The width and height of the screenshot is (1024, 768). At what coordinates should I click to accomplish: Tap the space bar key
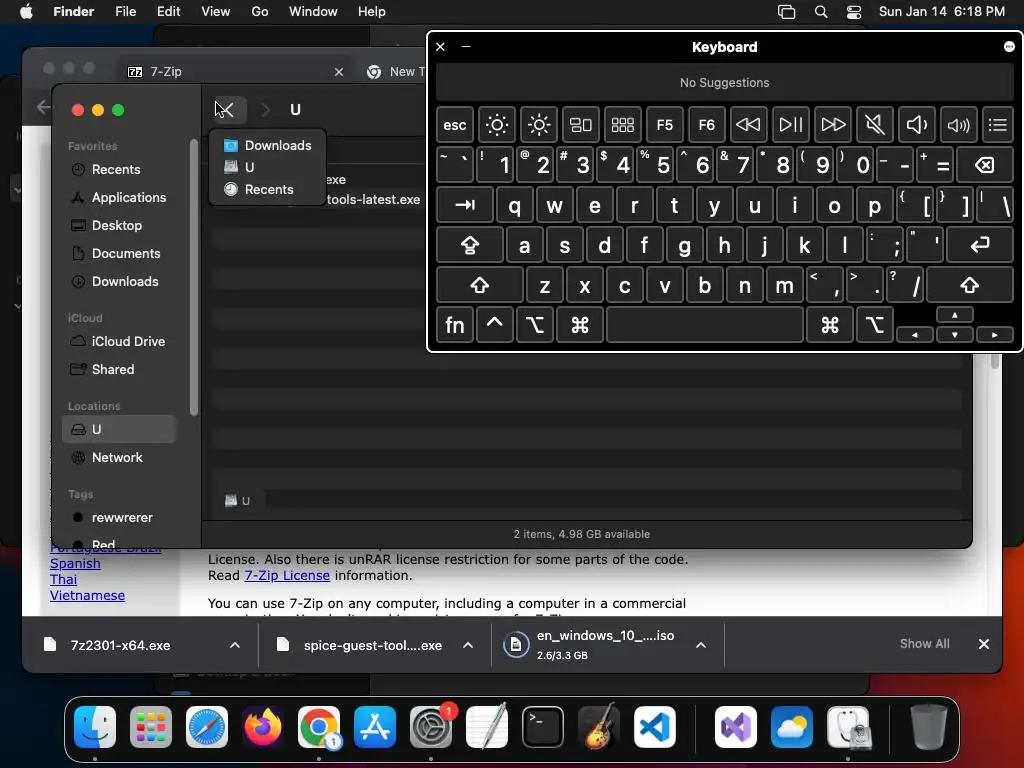pos(705,325)
